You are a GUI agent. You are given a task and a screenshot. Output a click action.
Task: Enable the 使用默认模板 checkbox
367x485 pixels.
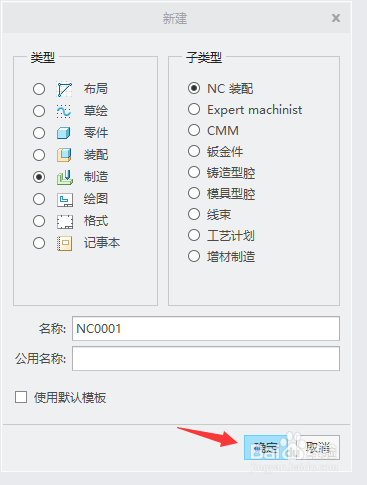21,397
